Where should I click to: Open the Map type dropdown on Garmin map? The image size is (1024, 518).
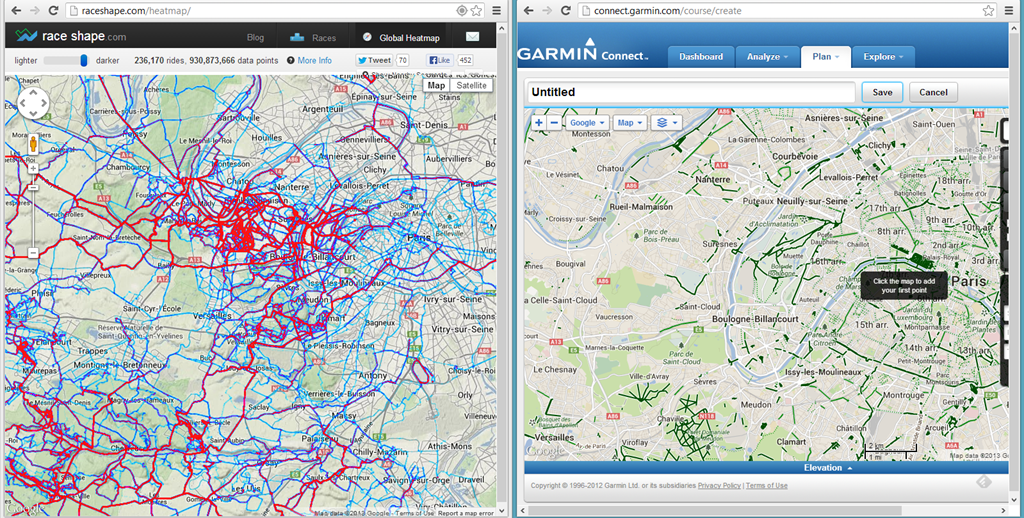pos(630,123)
